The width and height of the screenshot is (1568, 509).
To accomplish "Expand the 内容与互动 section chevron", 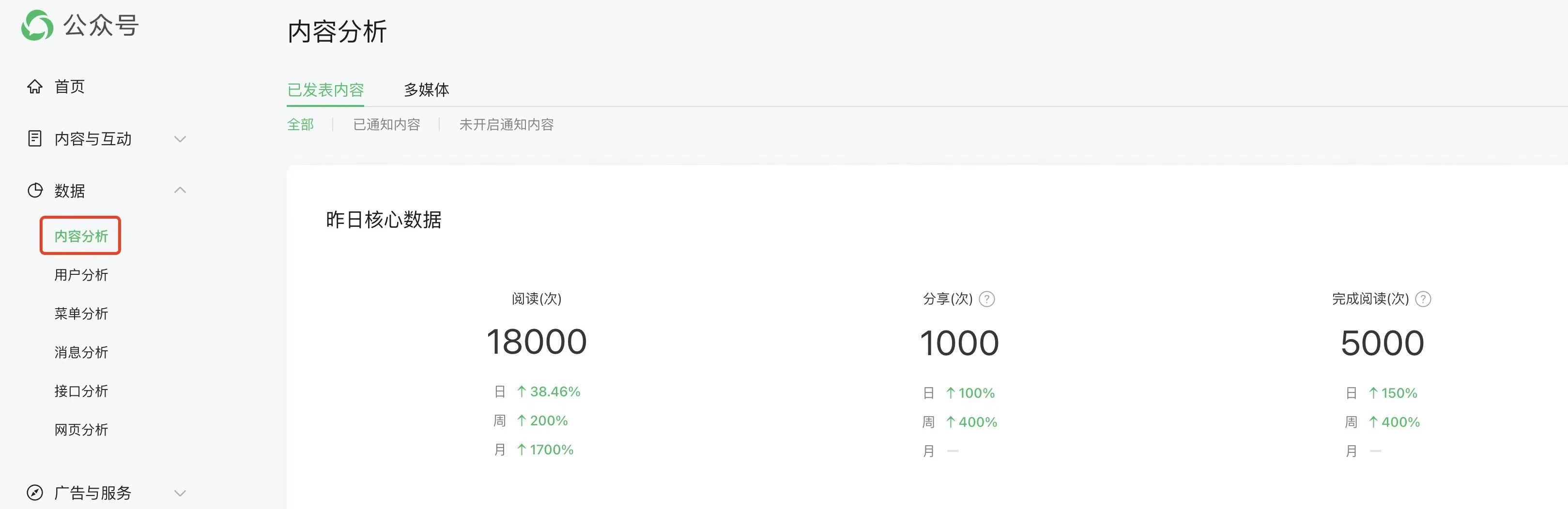I will click(x=180, y=139).
